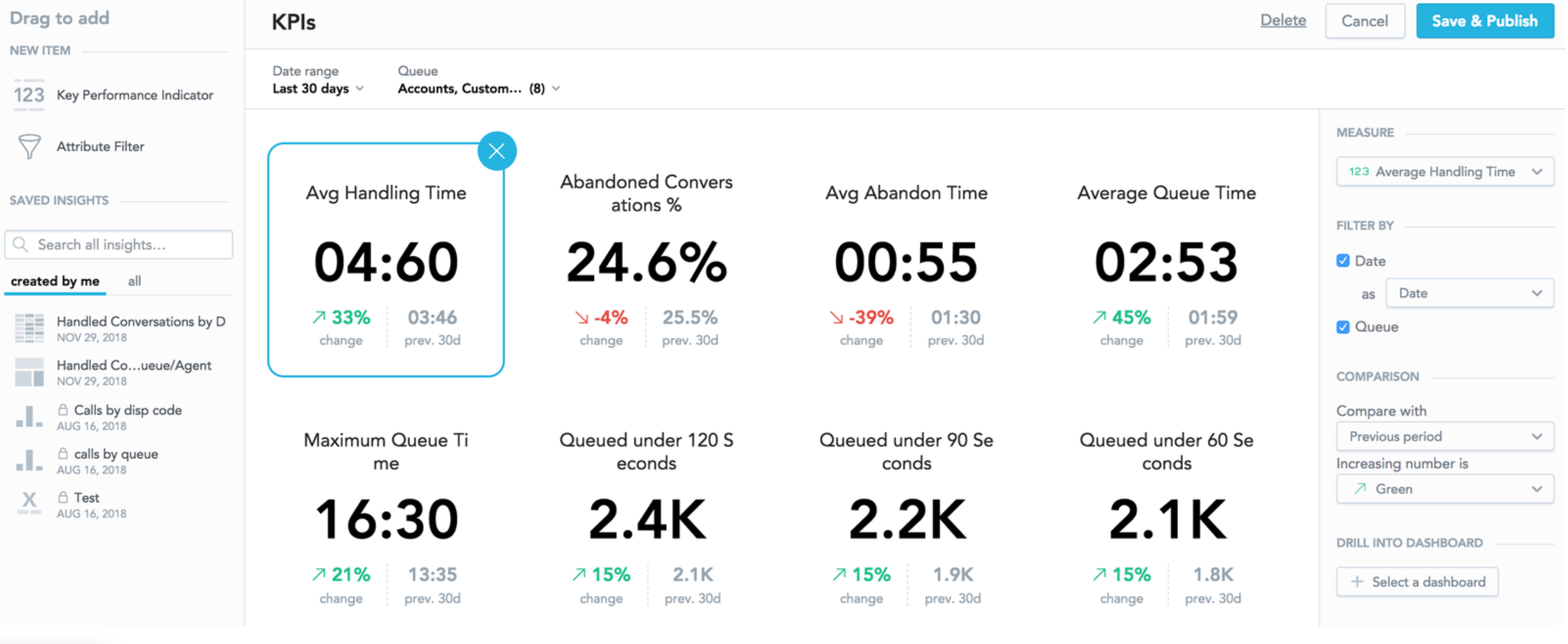
Task: Click the Handled Co...ueue/Agent treemap icon
Action: (29, 372)
